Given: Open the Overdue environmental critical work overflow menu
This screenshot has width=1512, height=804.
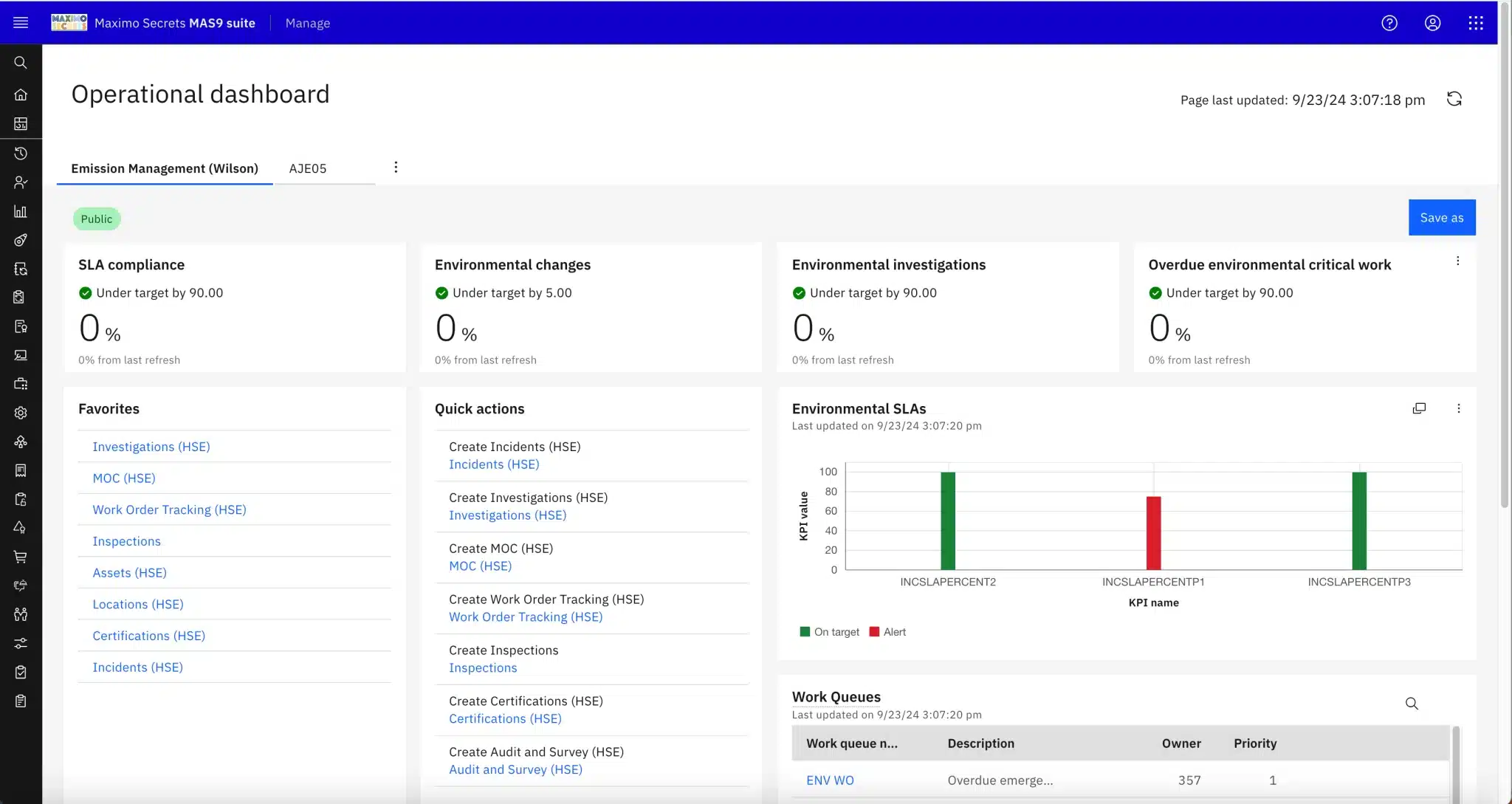Looking at the screenshot, I should 1458,261.
